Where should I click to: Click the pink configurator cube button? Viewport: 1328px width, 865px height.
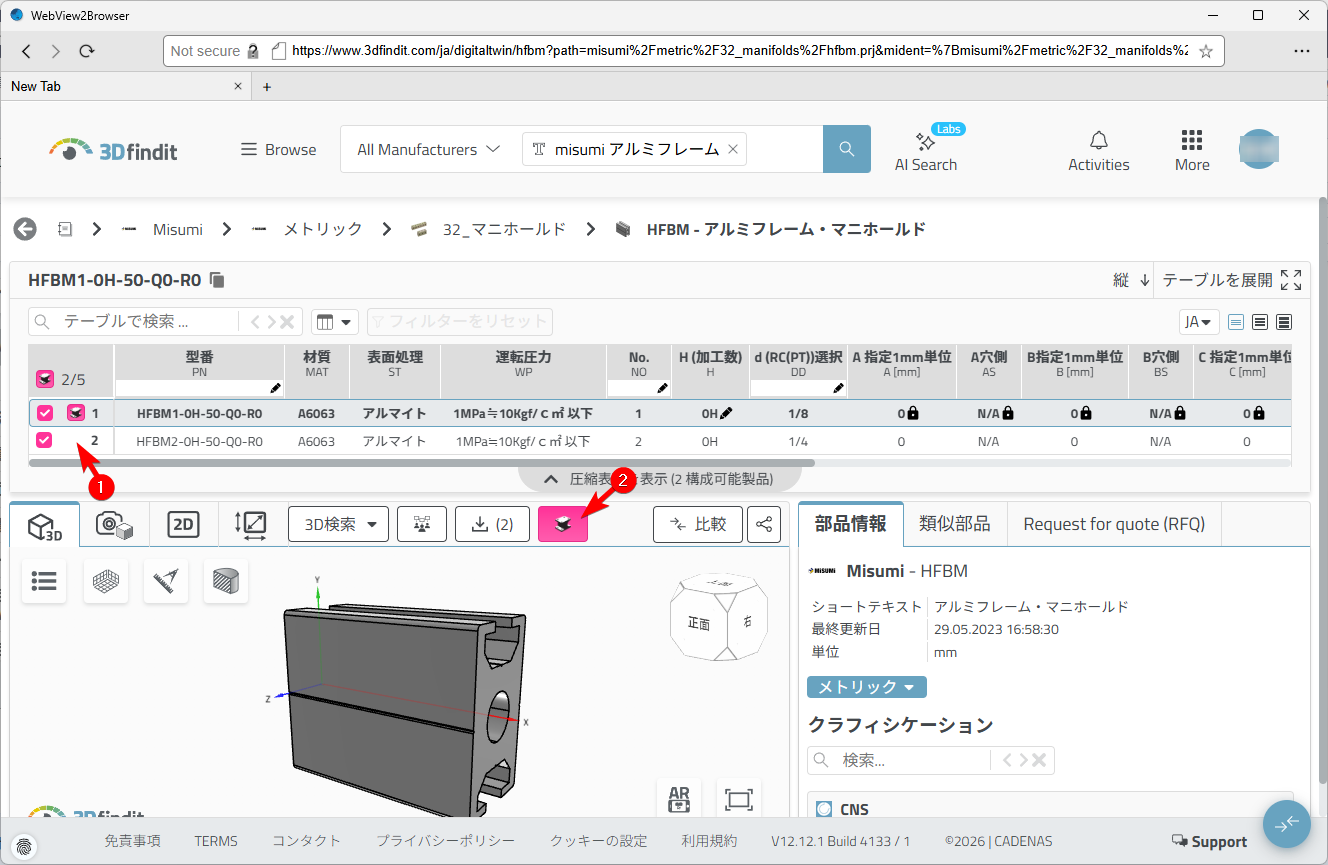(563, 524)
